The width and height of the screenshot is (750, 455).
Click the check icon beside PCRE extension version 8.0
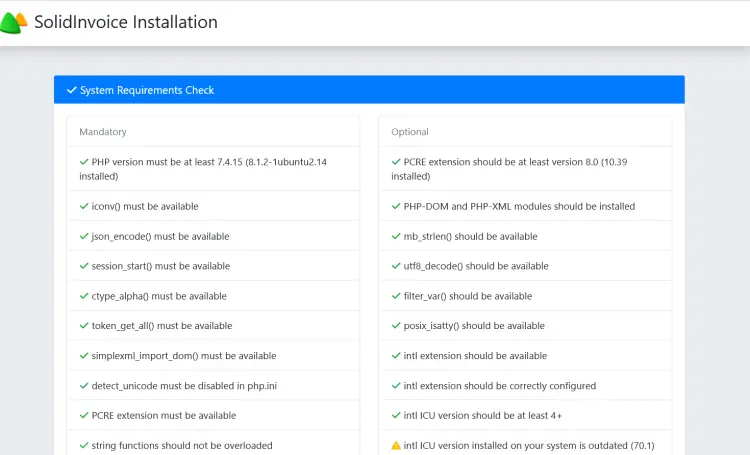(396, 161)
